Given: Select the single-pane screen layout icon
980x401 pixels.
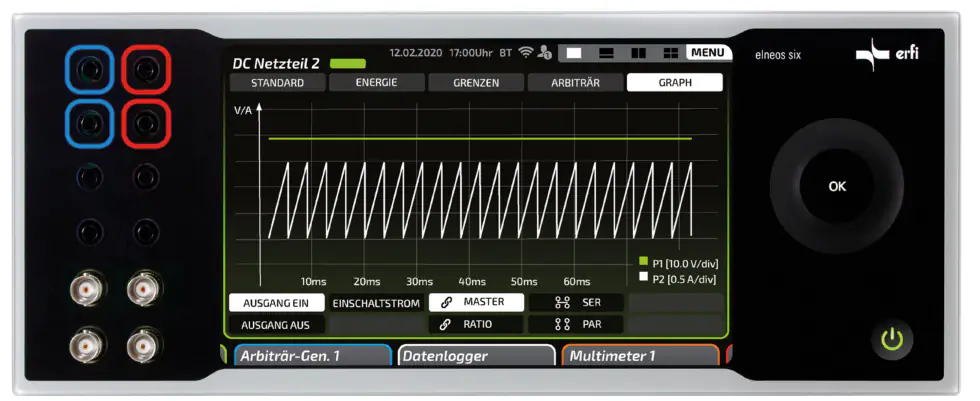Looking at the screenshot, I should click(x=574, y=52).
